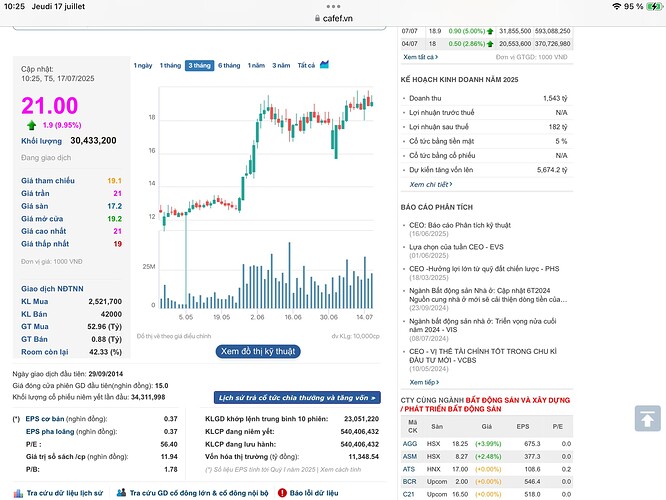Viewport: 666px width, 500px height.
Task: Click BẤT ĐỘNG SẢN VÀ XÂY DỰNG sector link
Action: tap(518, 400)
